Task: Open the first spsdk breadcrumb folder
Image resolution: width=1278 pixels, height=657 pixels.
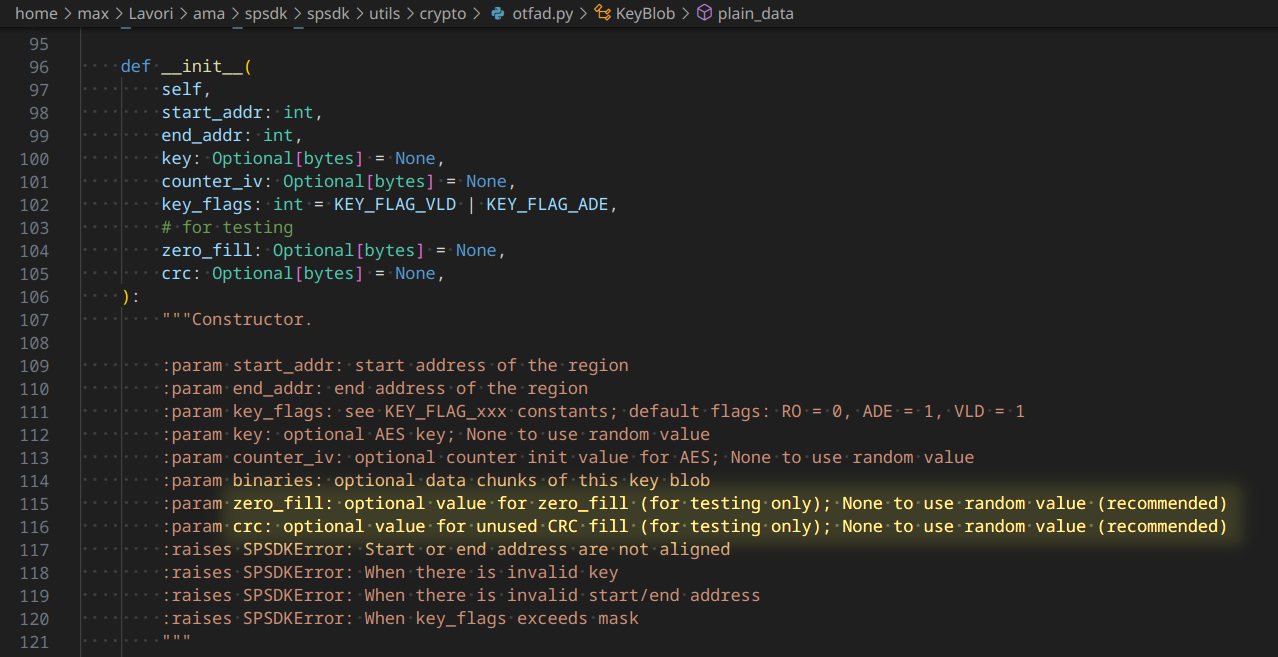Action: [x=265, y=13]
